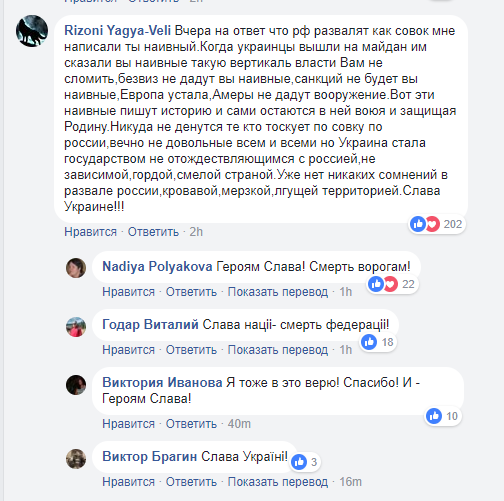This screenshot has height=501, width=504.
Task: Click the thumbs-up icon with 10 likes
Action: 434,416
